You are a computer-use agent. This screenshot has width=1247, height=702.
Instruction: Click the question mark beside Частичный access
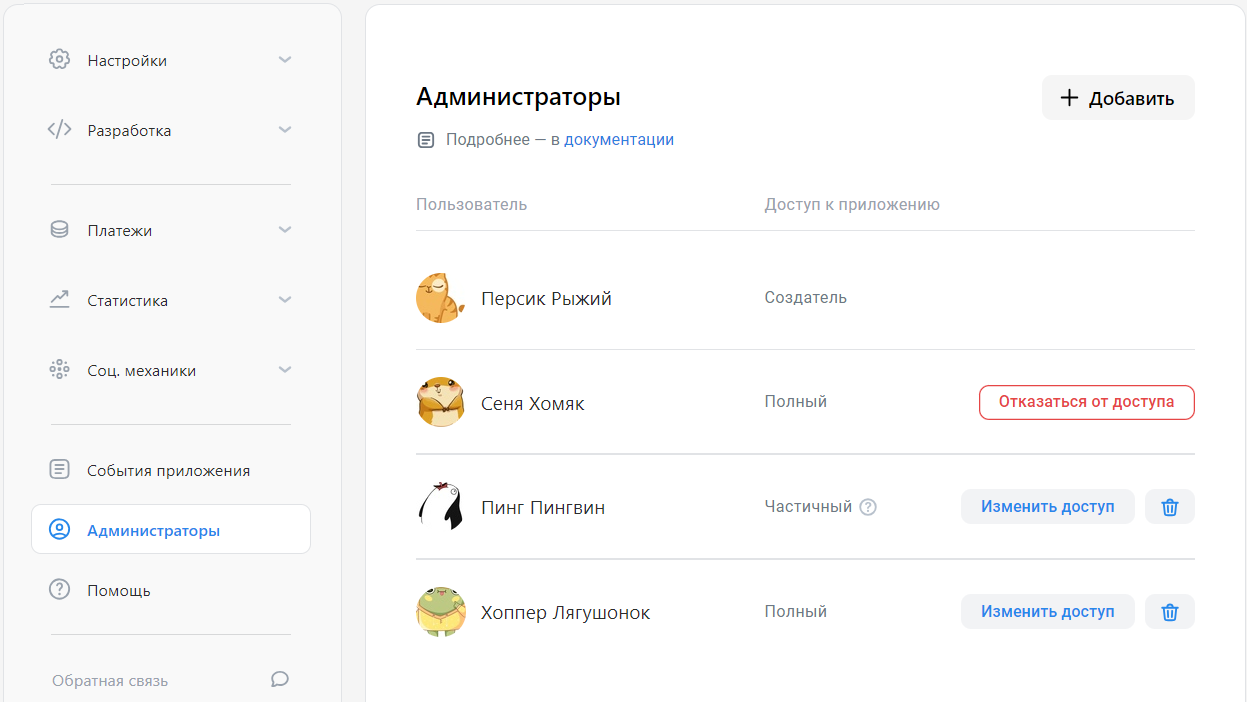pos(867,507)
